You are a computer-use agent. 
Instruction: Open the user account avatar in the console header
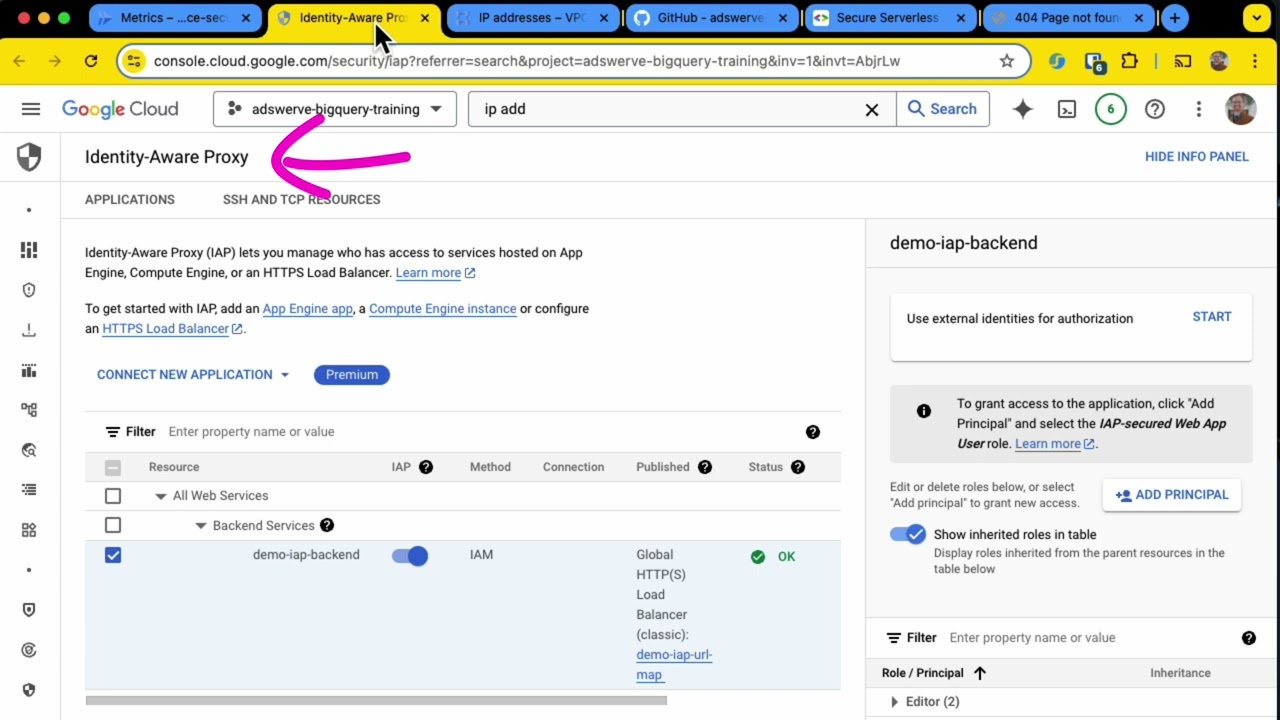point(1241,109)
